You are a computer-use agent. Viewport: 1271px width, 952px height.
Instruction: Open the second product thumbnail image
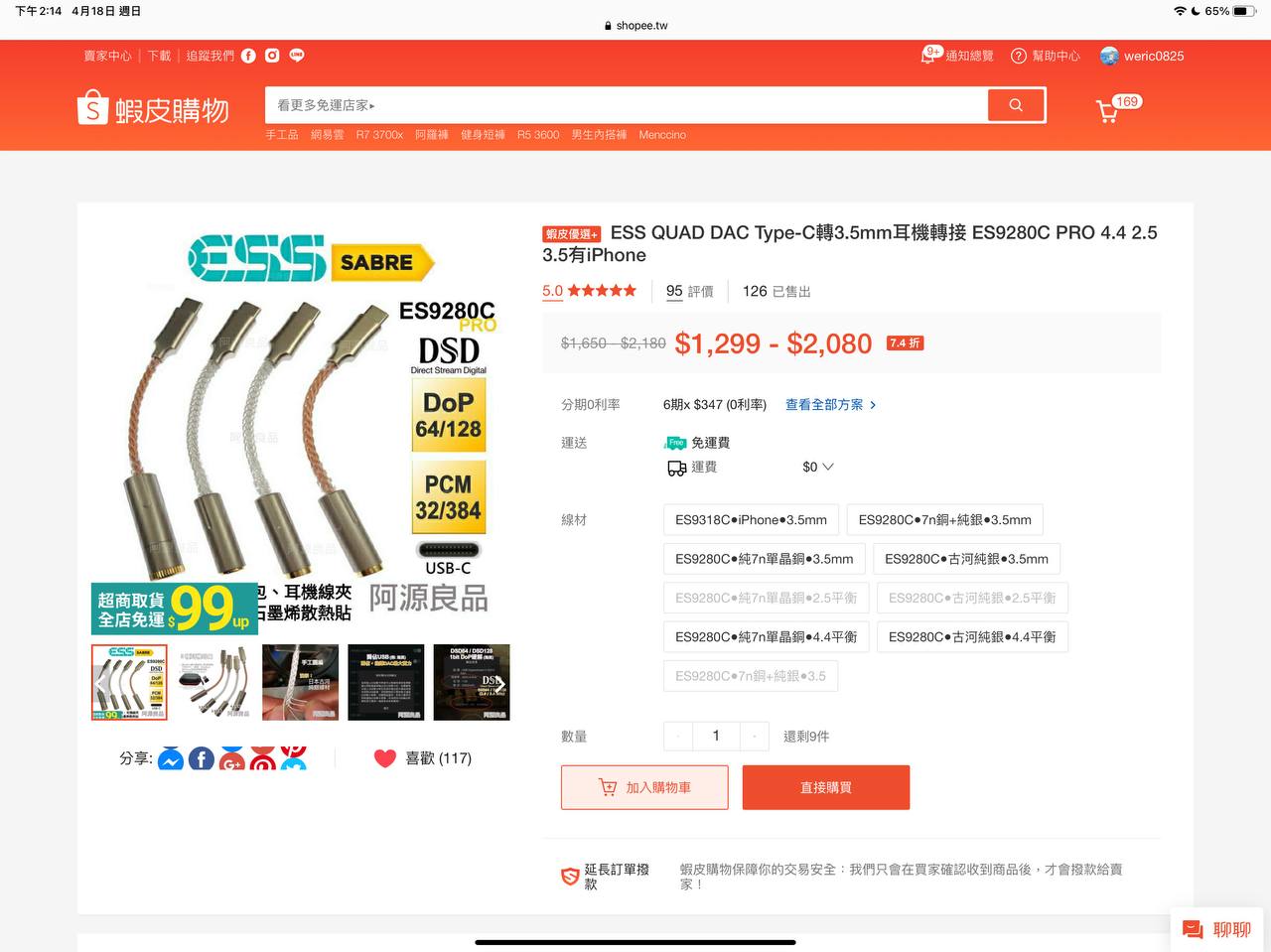[214, 682]
